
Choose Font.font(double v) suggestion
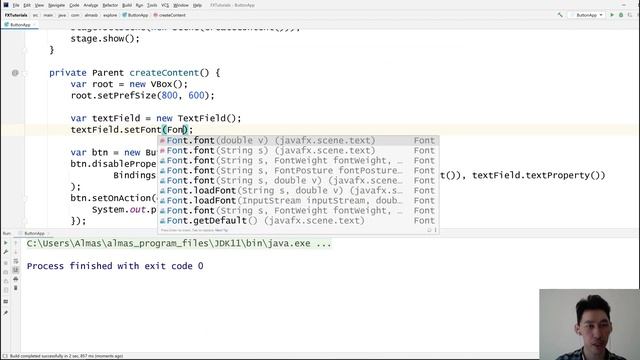[x=298, y=140]
